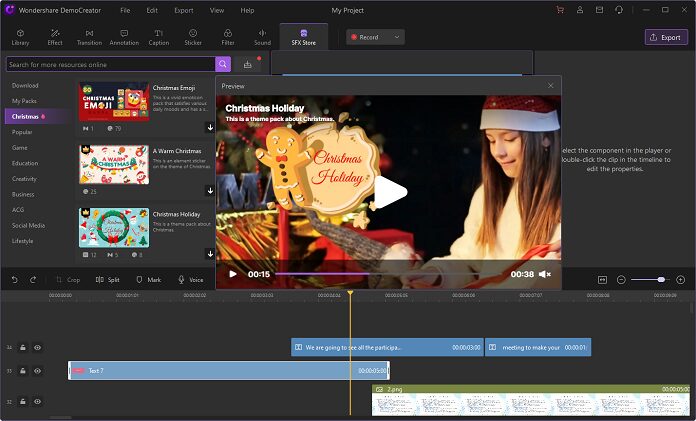Open the Library panel

[20, 37]
